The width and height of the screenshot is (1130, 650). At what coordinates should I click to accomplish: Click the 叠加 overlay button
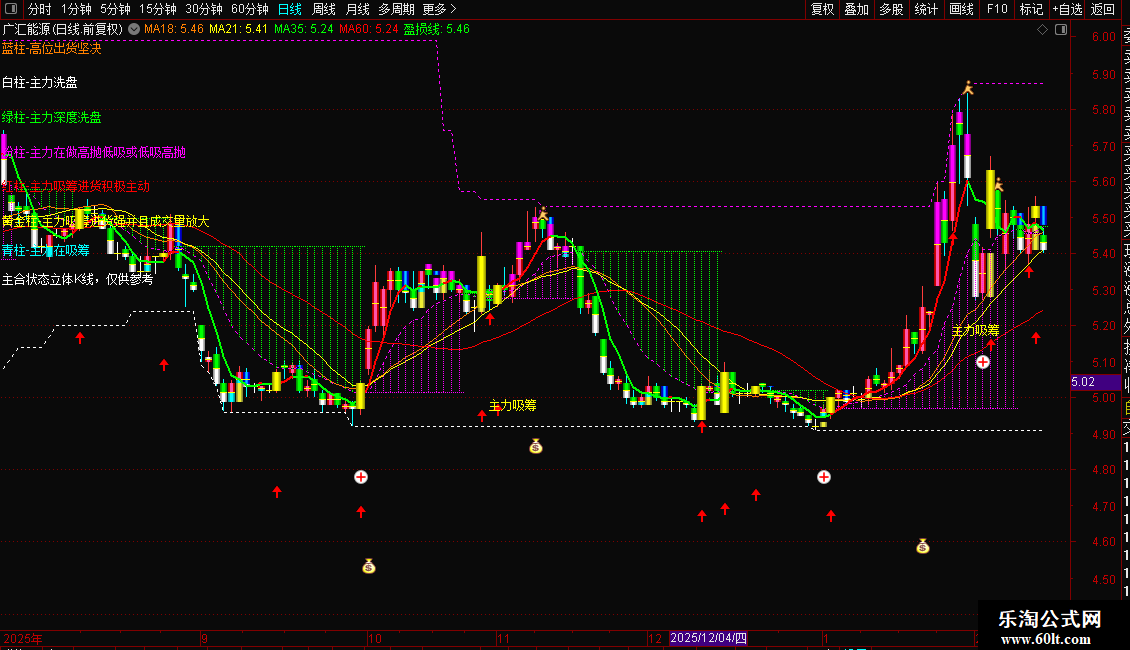[857, 9]
